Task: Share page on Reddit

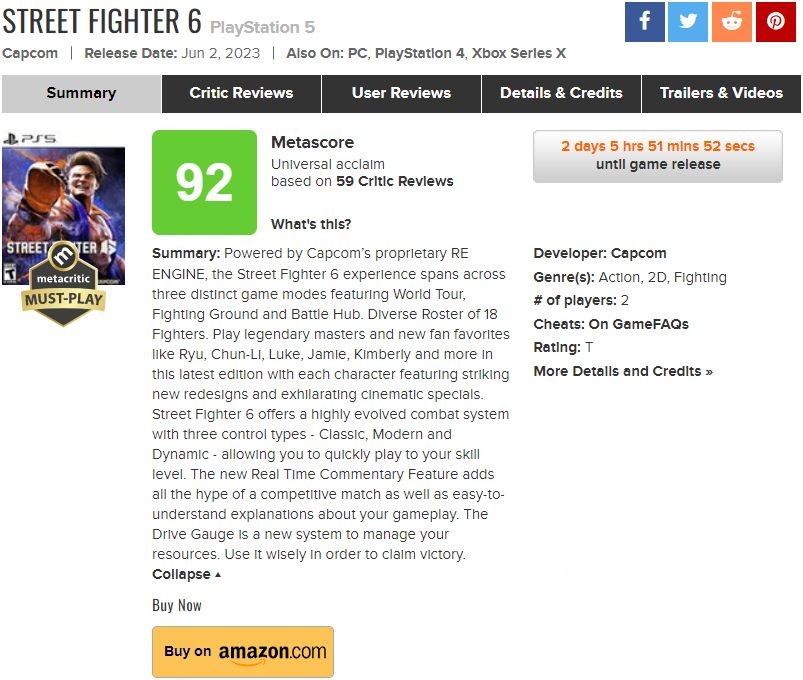Action: (732, 22)
